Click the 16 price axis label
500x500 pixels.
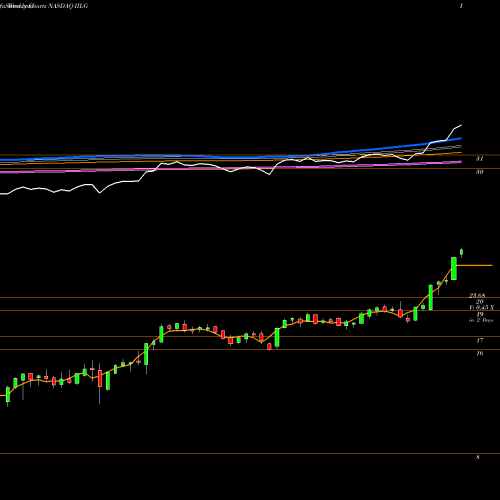point(479,353)
